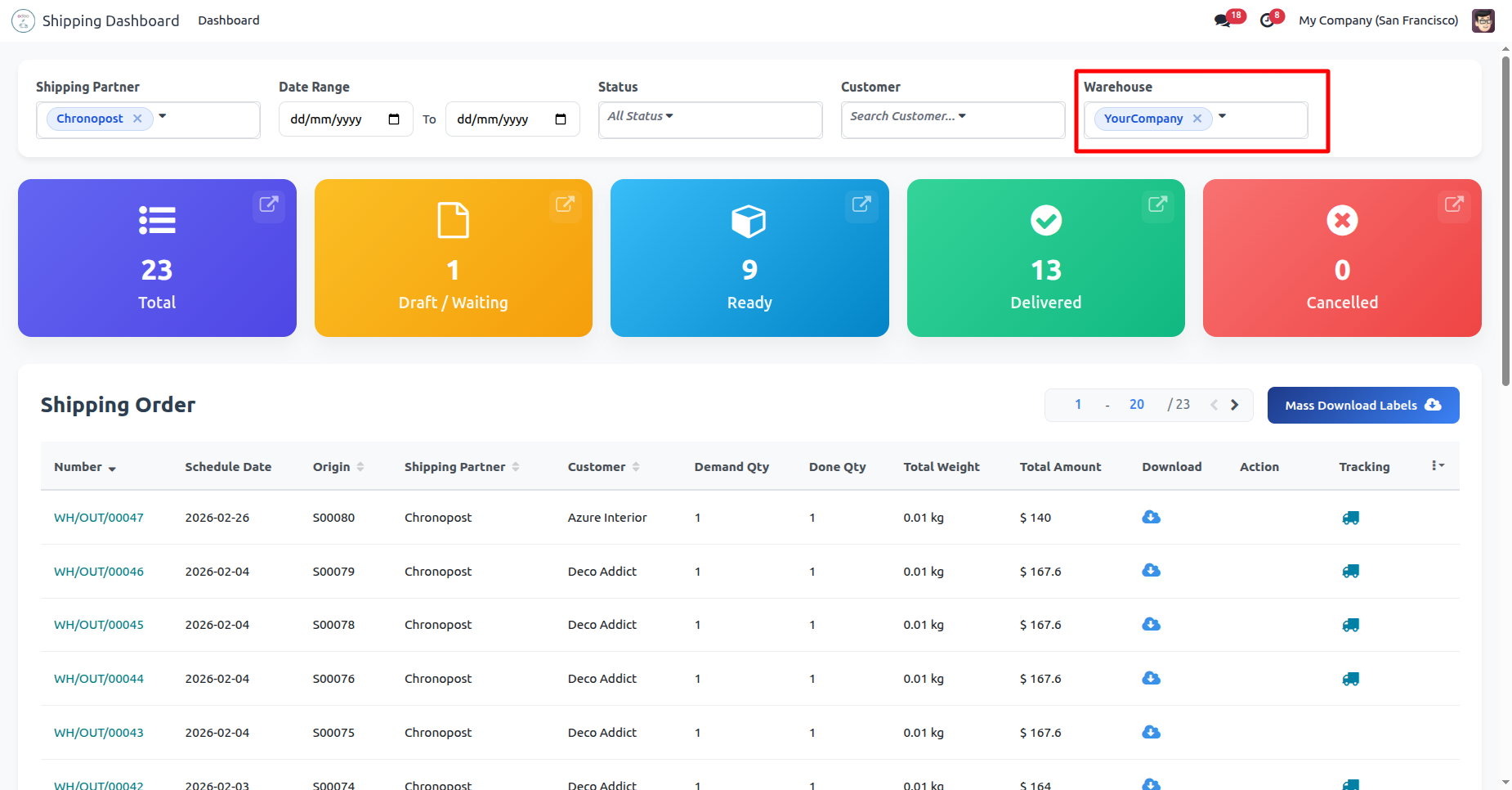1512x790 pixels.
Task: Open the Total card external link icon
Action: tap(269, 204)
